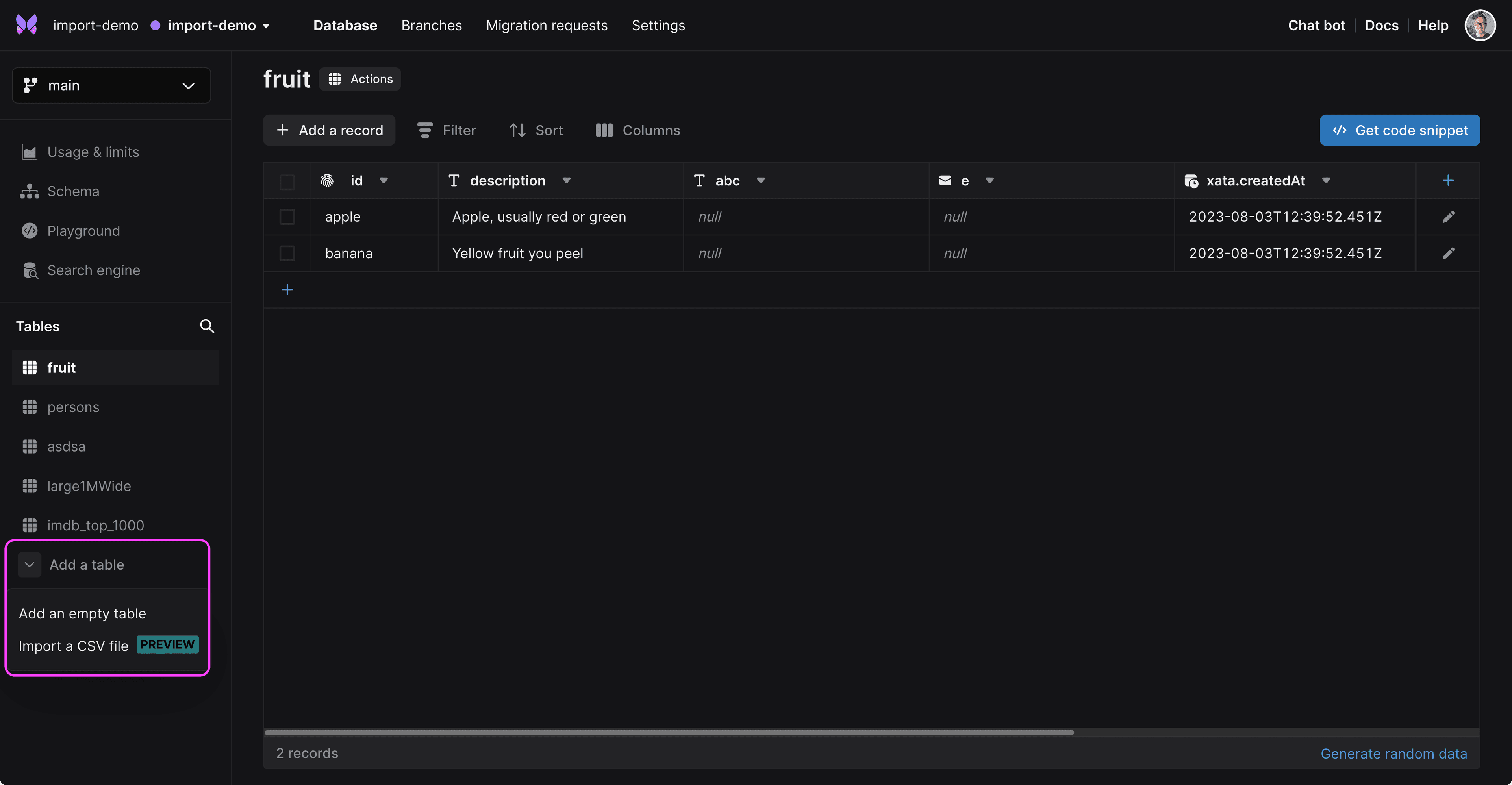Add a new row with the plus icon
The width and height of the screenshot is (1512, 785).
[287, 289]
